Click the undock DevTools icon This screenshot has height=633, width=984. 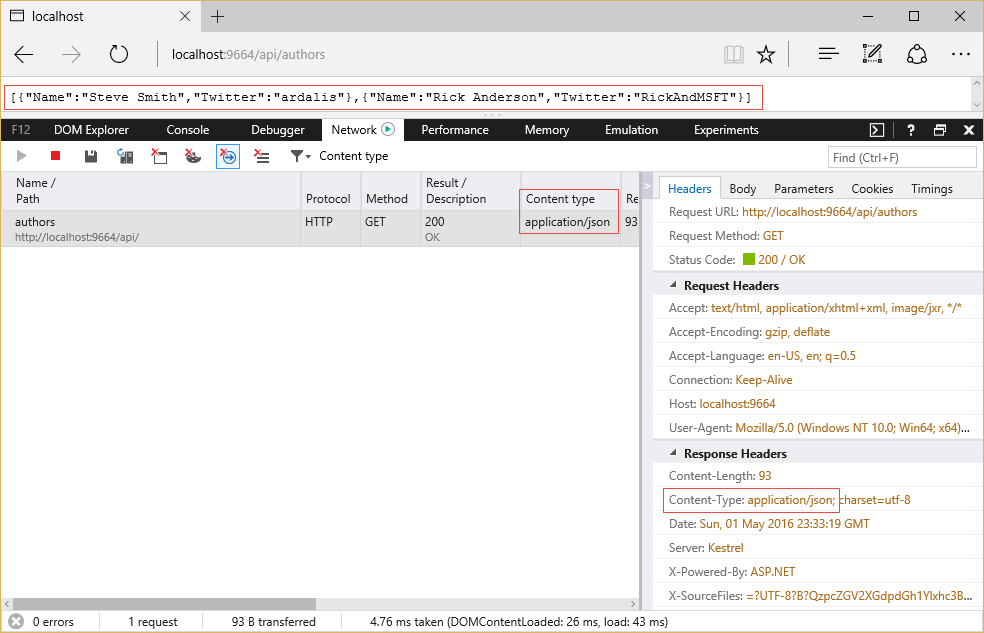[939, 130]
